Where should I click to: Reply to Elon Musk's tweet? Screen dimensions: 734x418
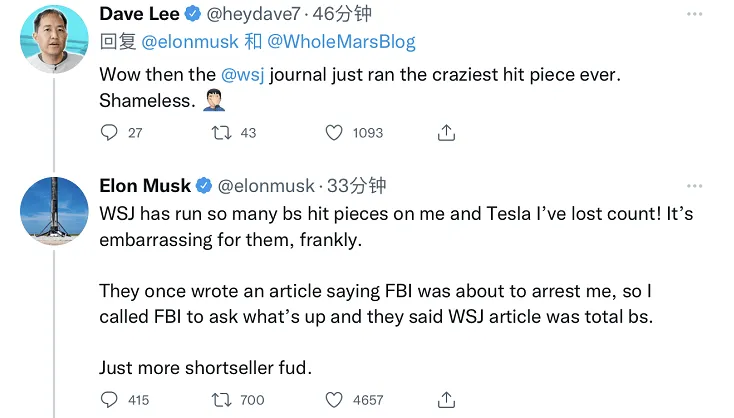(x=110, y=399)
